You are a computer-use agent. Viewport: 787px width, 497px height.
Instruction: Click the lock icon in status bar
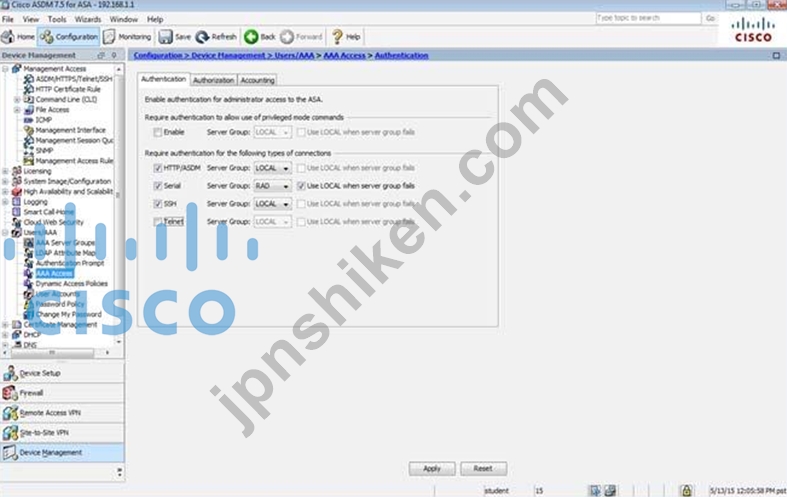pos(686,490)
